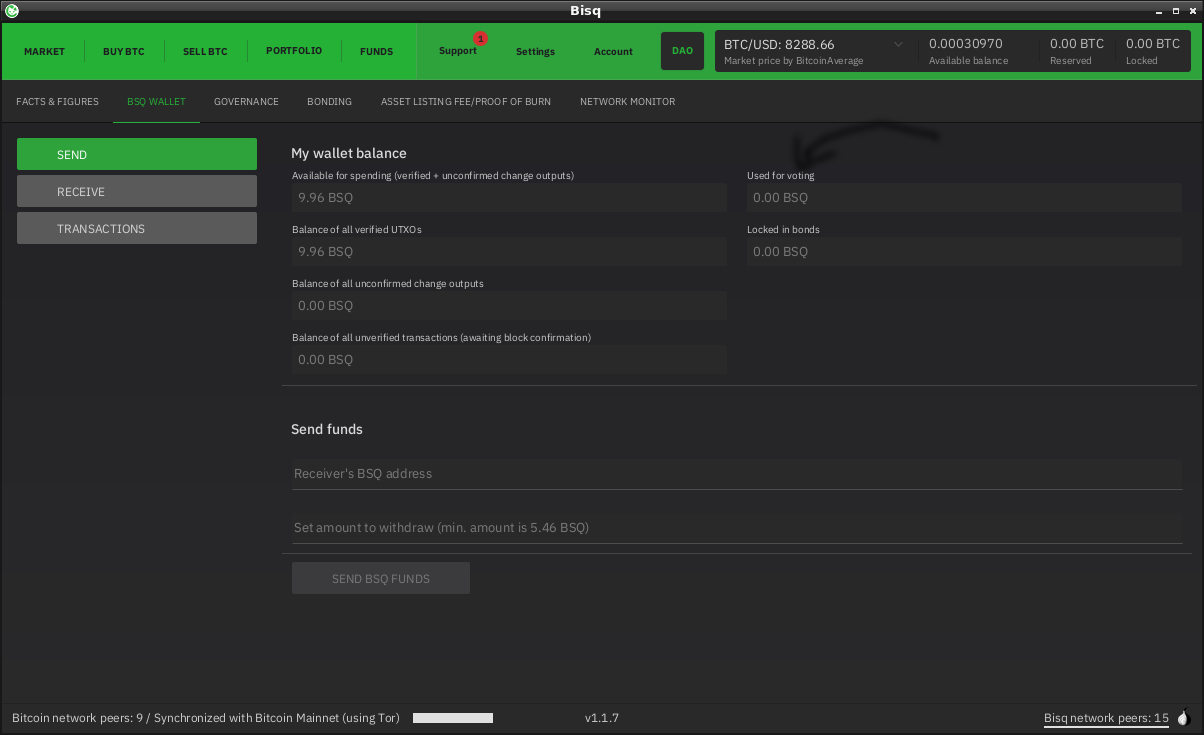Viewport: 1204px width, 735px height.
Task: Click the Receiver's BSQ address field
Action: tap(737, 474)
